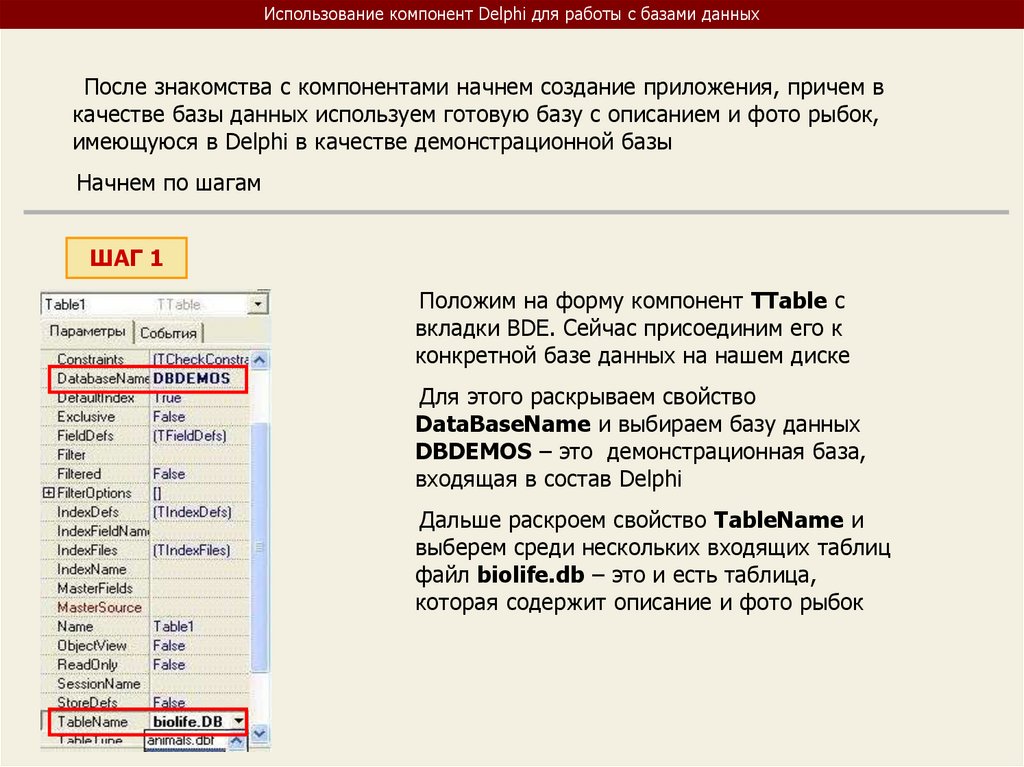
Task: Click the (TCheckConstraints) value
Action: [200, 359]
